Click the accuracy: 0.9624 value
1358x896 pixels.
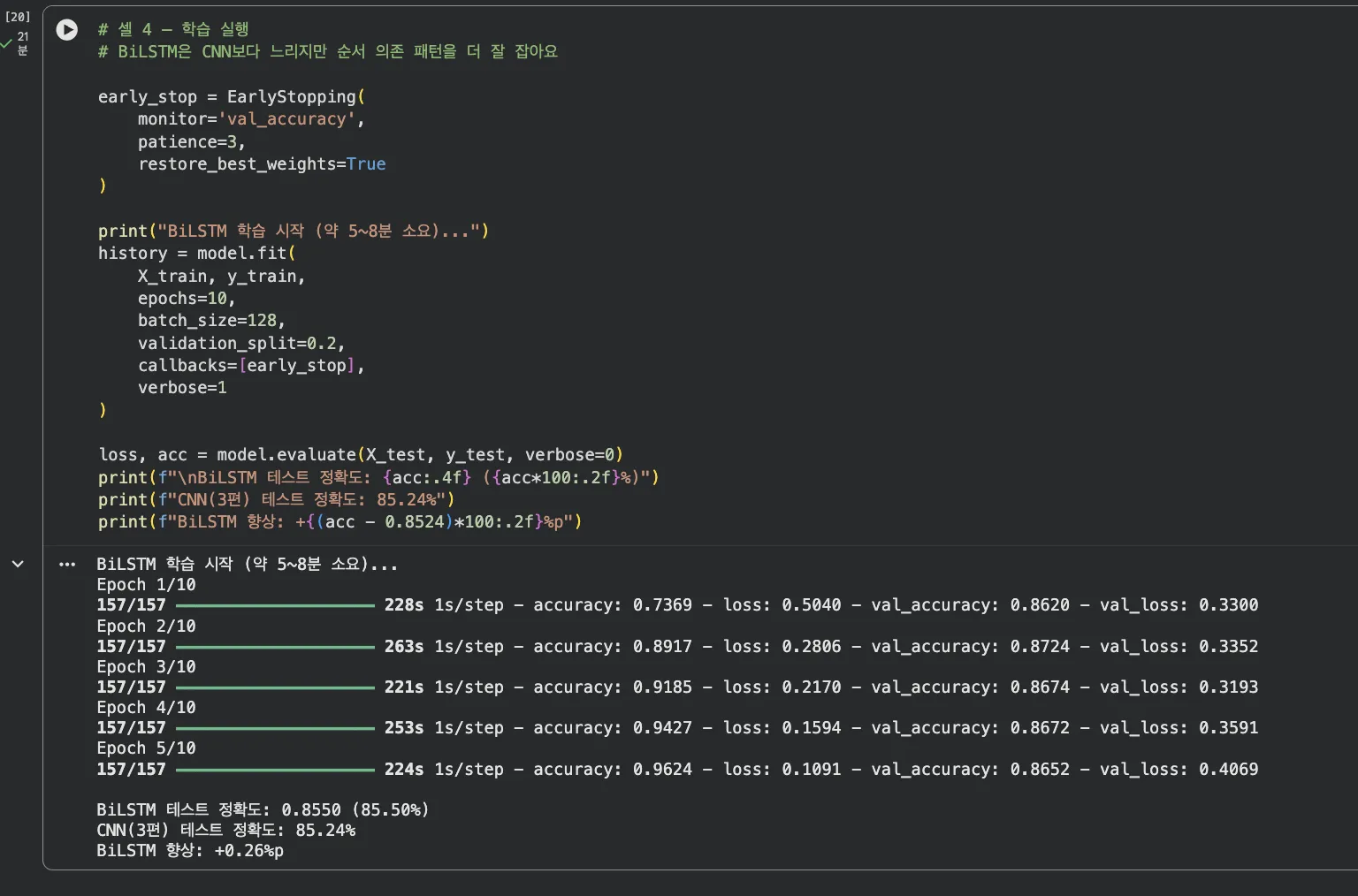tap(613, 770)
